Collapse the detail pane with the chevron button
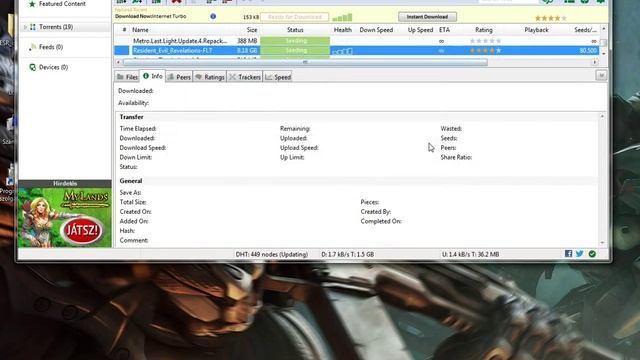The width and height of the screenshot is (640, 360). point(601,76)
